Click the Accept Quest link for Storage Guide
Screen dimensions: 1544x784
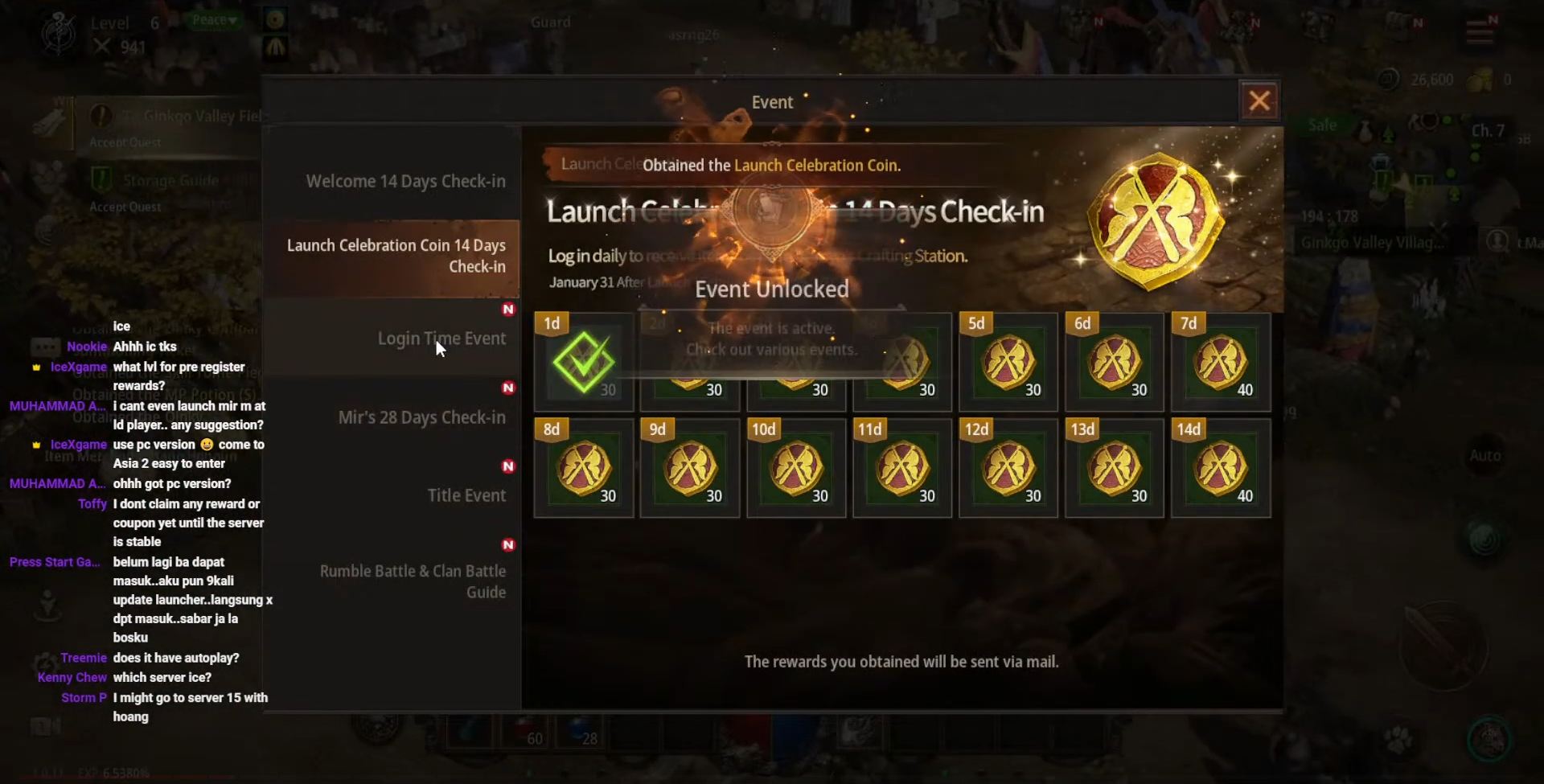click(125, 207)
